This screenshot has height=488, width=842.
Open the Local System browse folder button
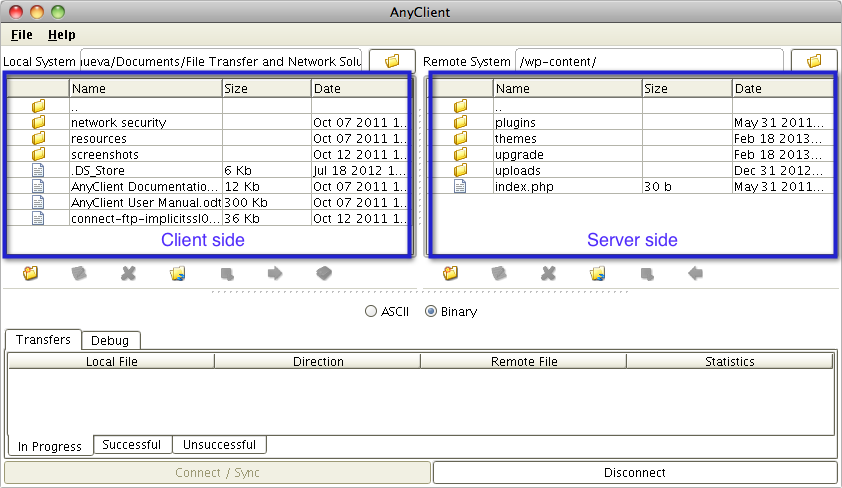(x=393, y=61)
